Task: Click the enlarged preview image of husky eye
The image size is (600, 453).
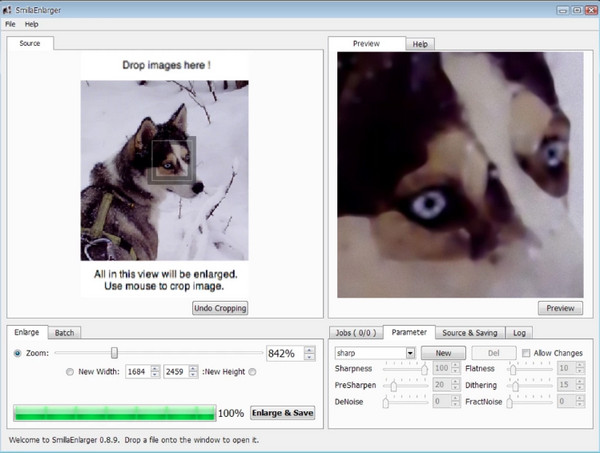Action: (x=460, y=175)
